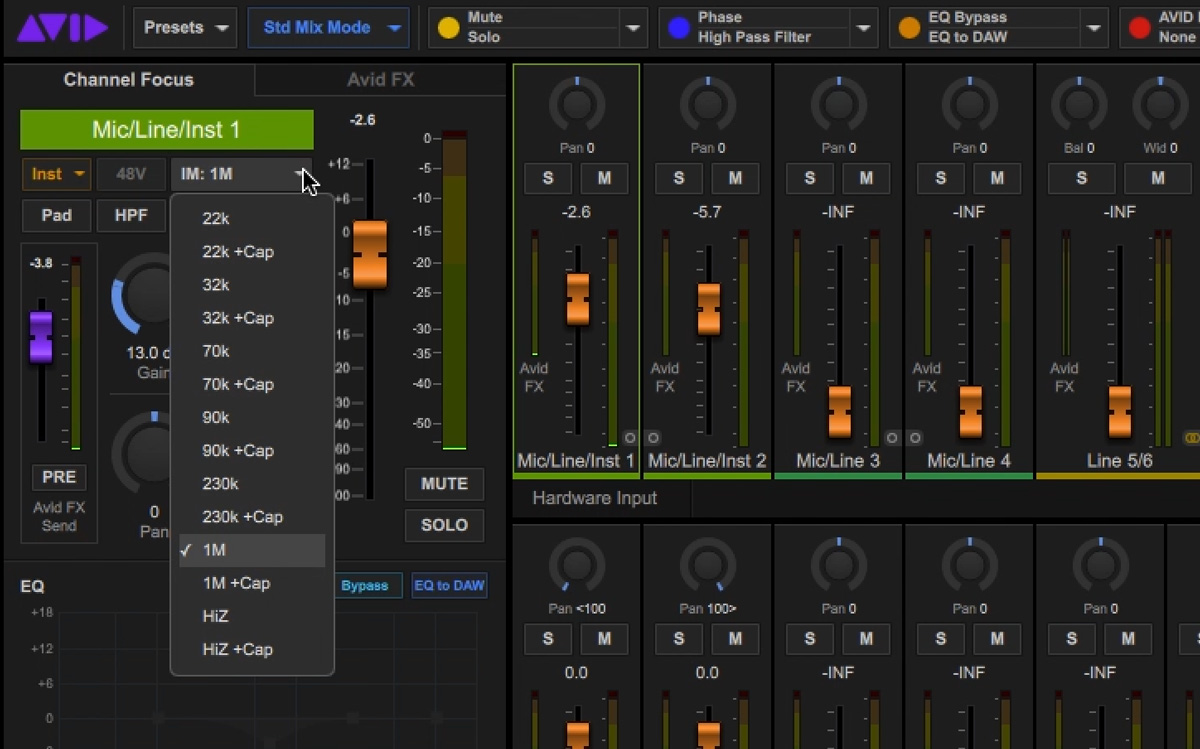Solo the Mic/Line/Inst 1 channel strip

[548, 178]
